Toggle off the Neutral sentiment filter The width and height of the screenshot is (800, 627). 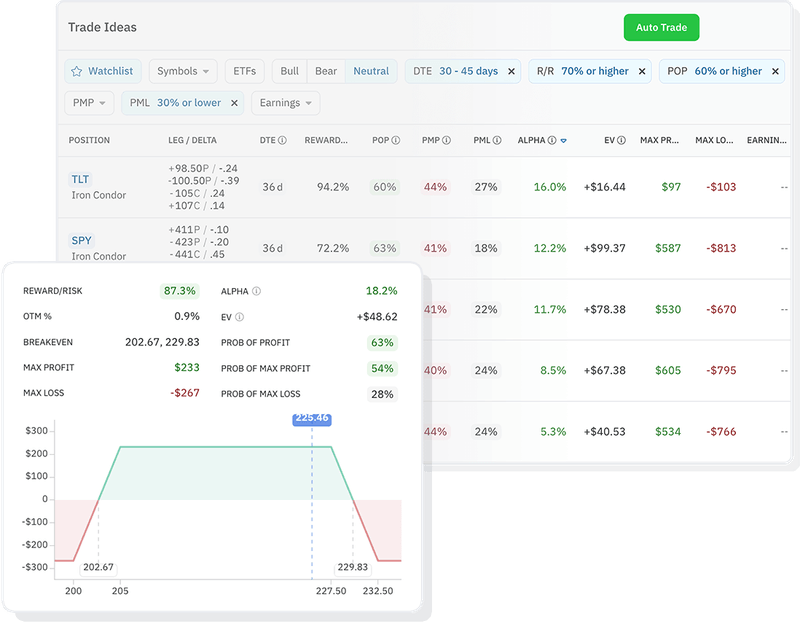click(x=372, y=71)
